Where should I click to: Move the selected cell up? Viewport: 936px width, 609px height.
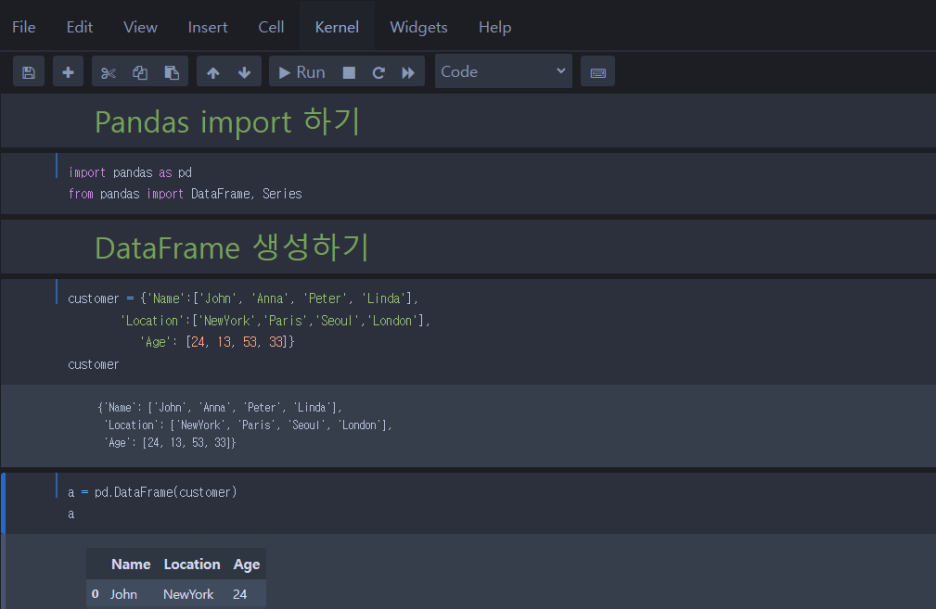tap(213, 72)
